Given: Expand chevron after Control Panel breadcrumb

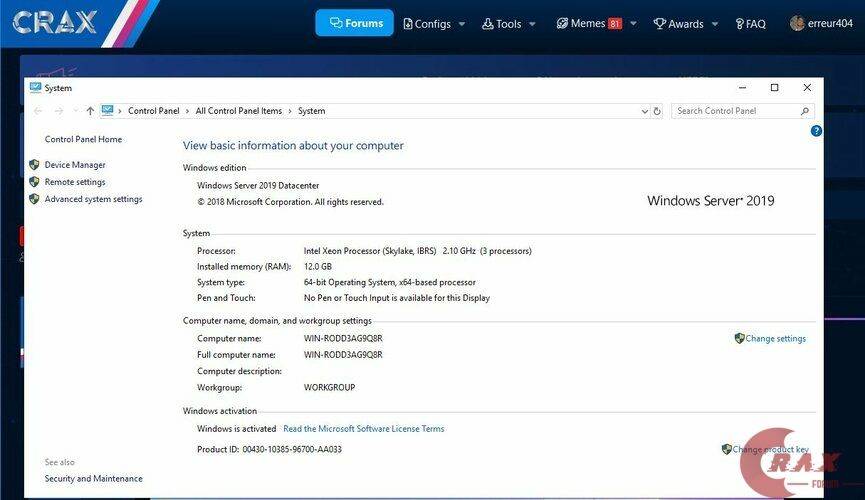Looking at the screenshot, I should tap(188, 111).
